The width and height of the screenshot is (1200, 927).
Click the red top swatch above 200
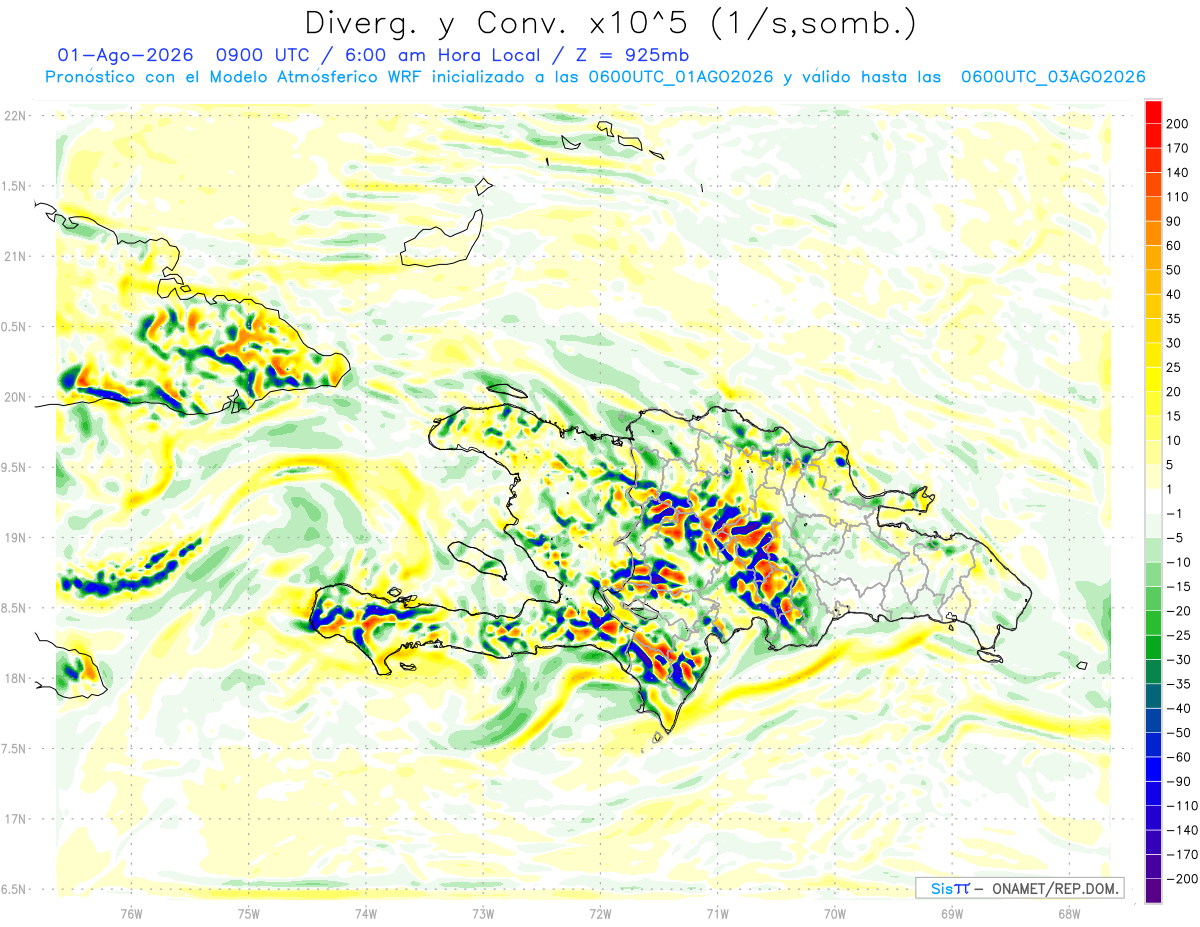(x=1153, y=112)
